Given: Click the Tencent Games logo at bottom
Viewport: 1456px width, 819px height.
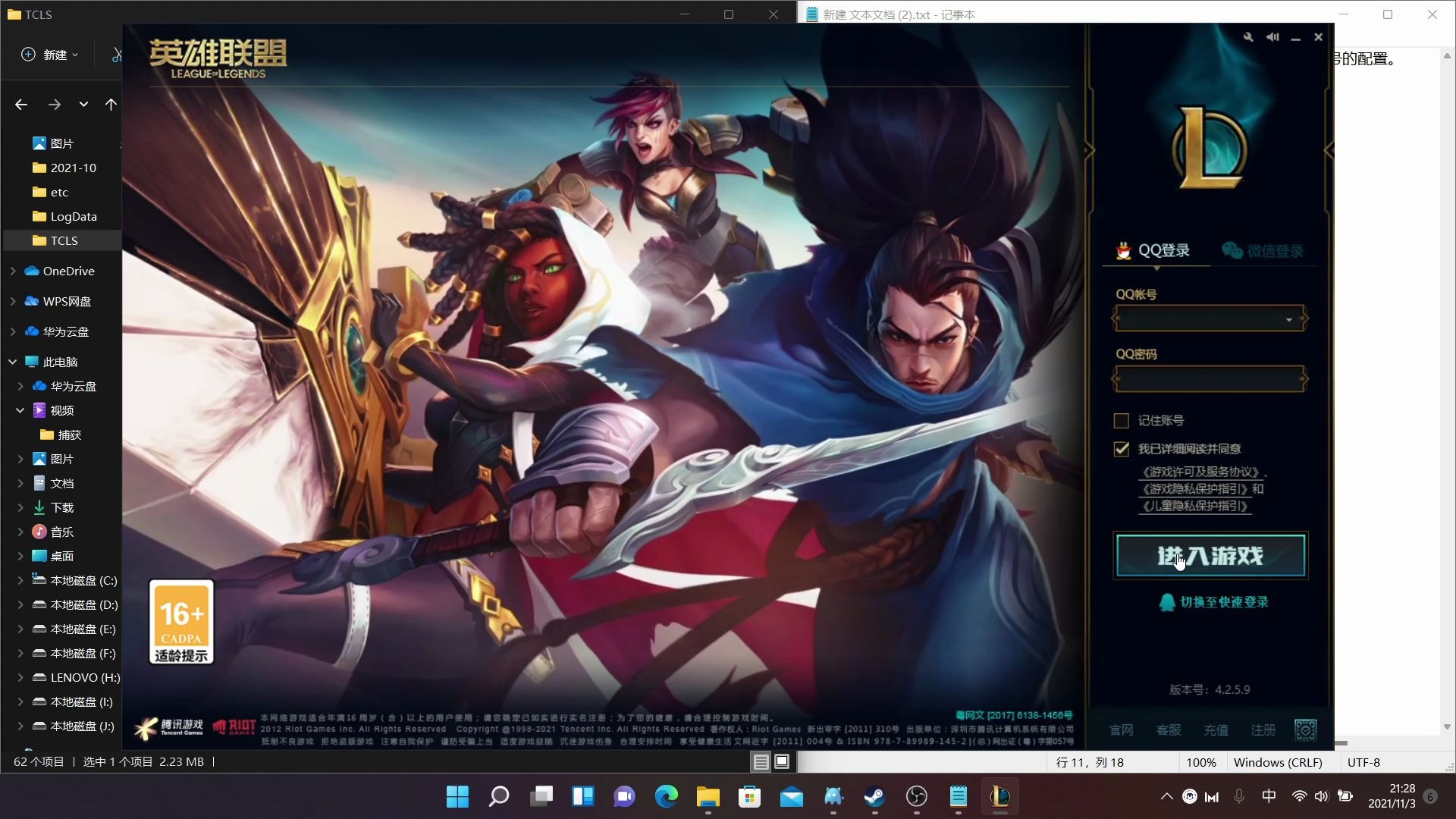Looking at the screenshot, I should (168, 726).
